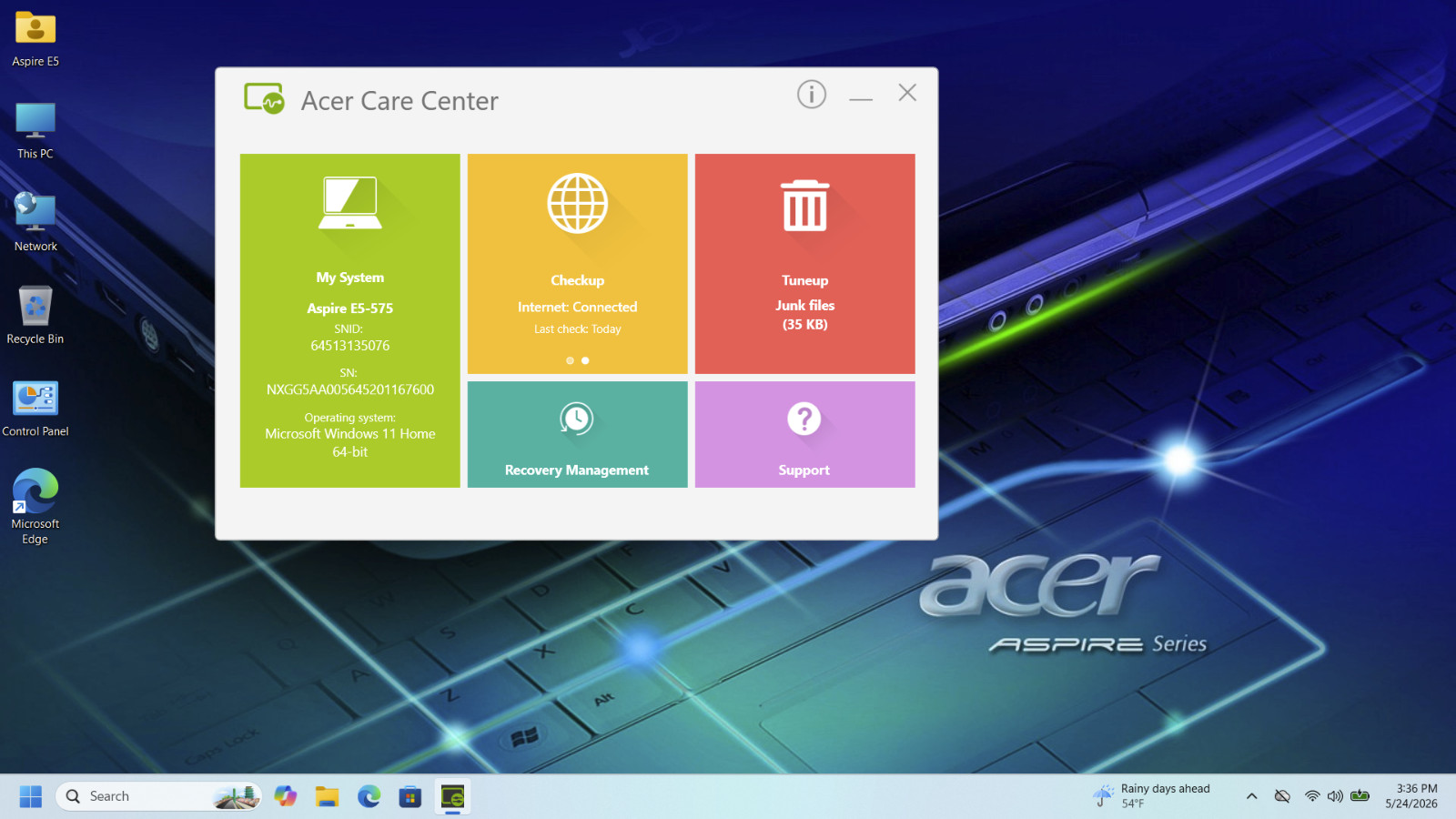Viewport: 1456px width, 819px height.
Task: Click the Support tile label
Action: (804, 470)
